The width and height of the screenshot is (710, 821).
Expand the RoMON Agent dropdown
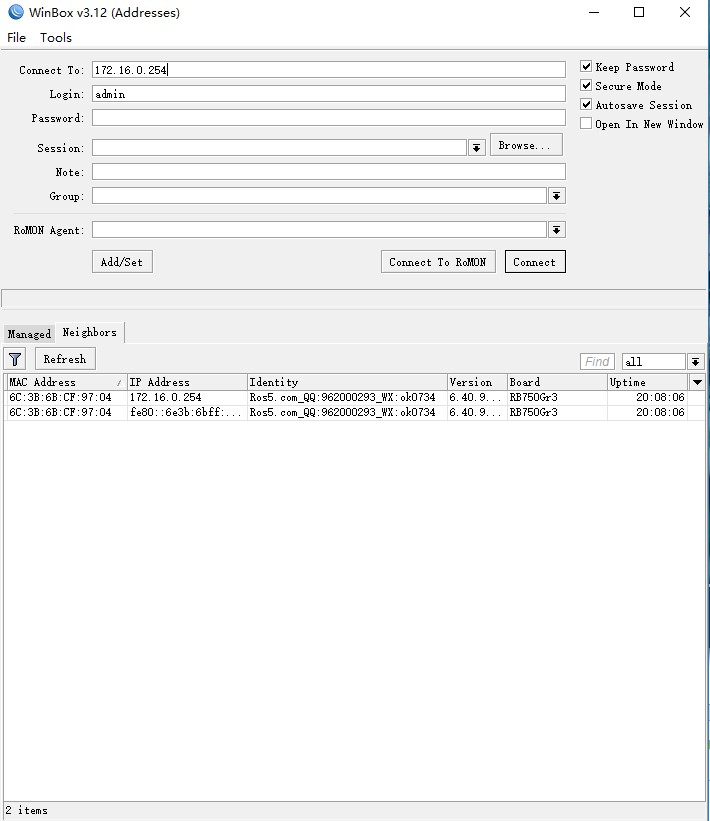pyautogui.click(x=556, y=230)
